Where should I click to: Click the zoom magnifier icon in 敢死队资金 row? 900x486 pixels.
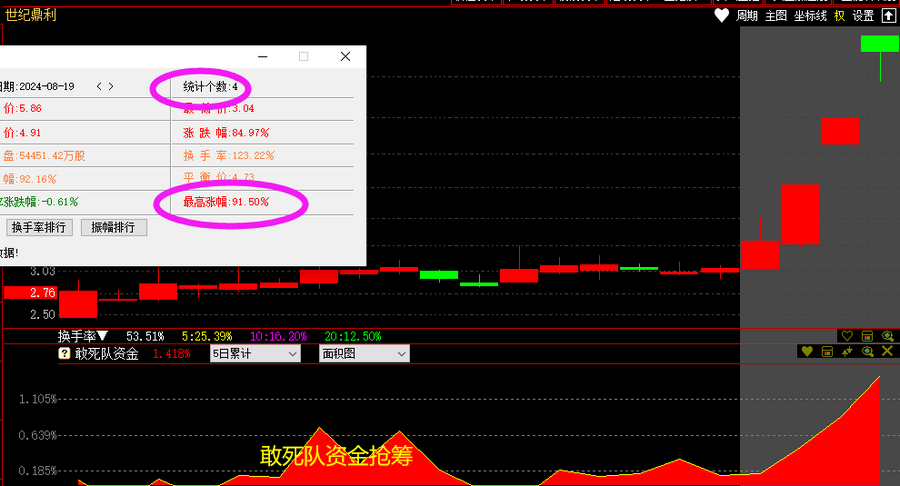(867, 352)
